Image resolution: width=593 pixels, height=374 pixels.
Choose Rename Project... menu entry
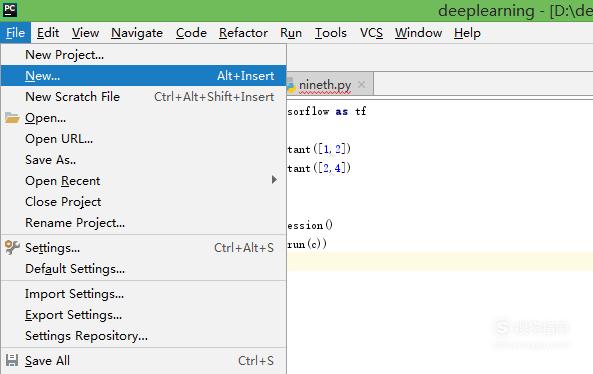click(x=143, y=223)
